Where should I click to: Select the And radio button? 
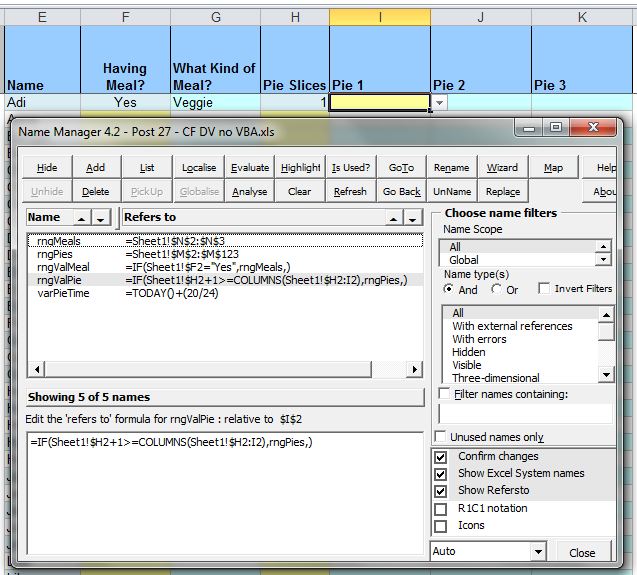(448, 289)
